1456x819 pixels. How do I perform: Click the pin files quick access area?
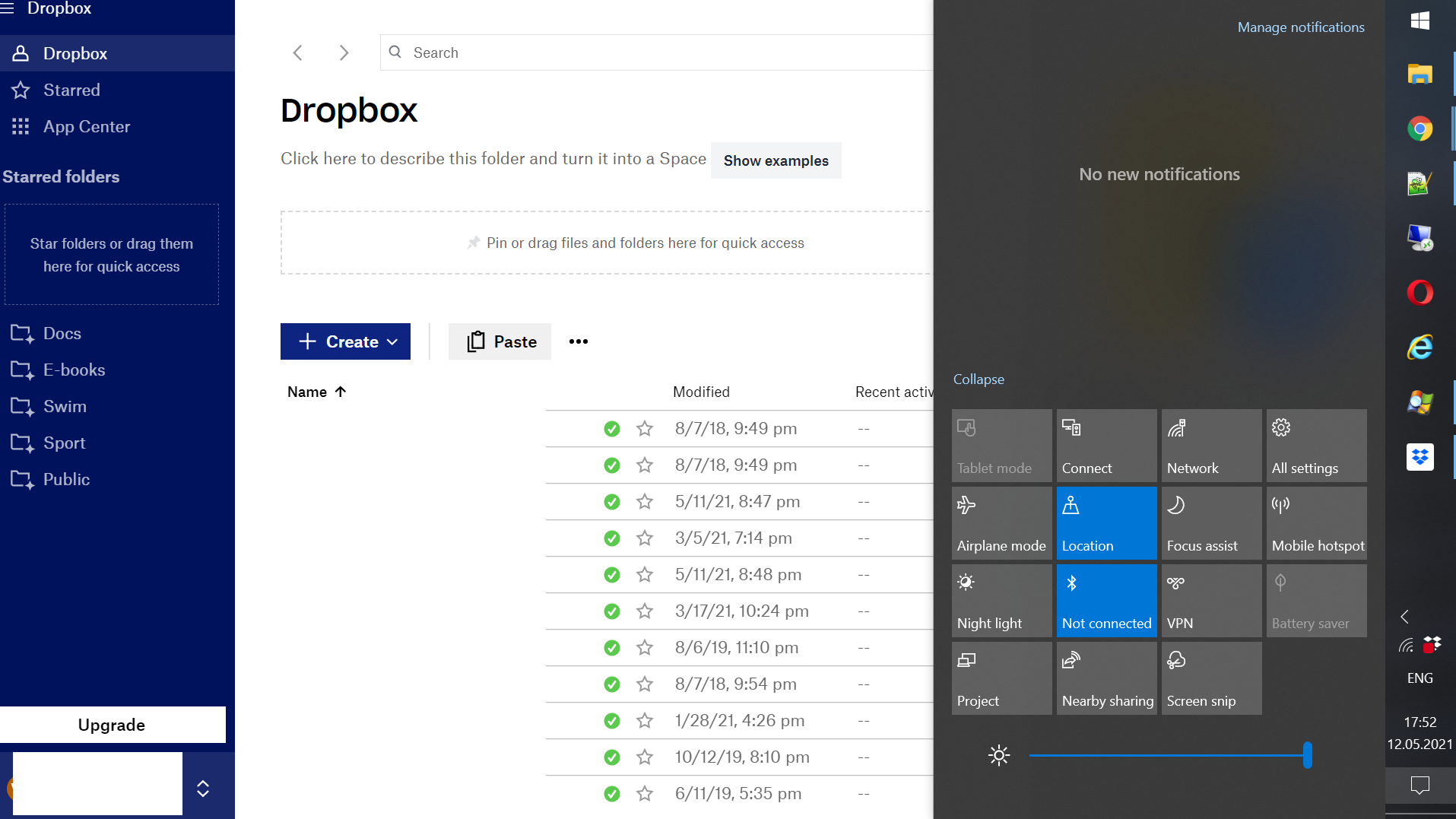(x=606, y=243)
